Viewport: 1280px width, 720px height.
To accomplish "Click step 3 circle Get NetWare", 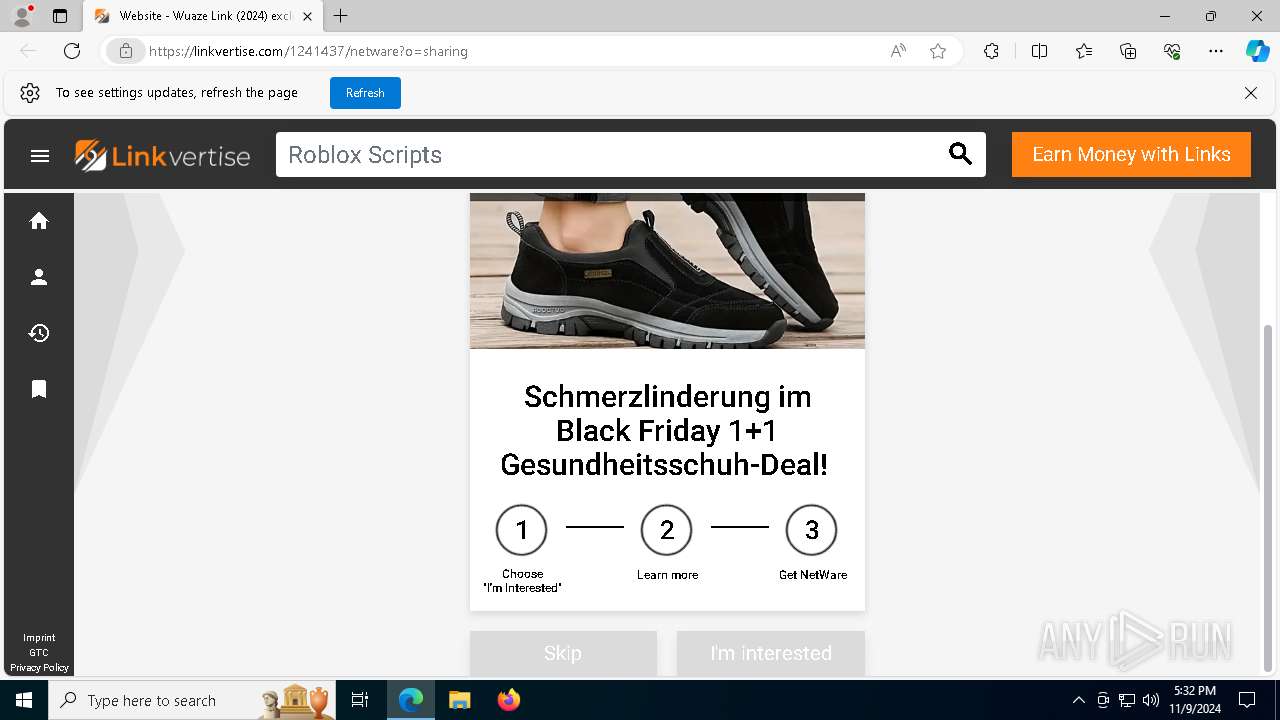I will tap(811, 530).
